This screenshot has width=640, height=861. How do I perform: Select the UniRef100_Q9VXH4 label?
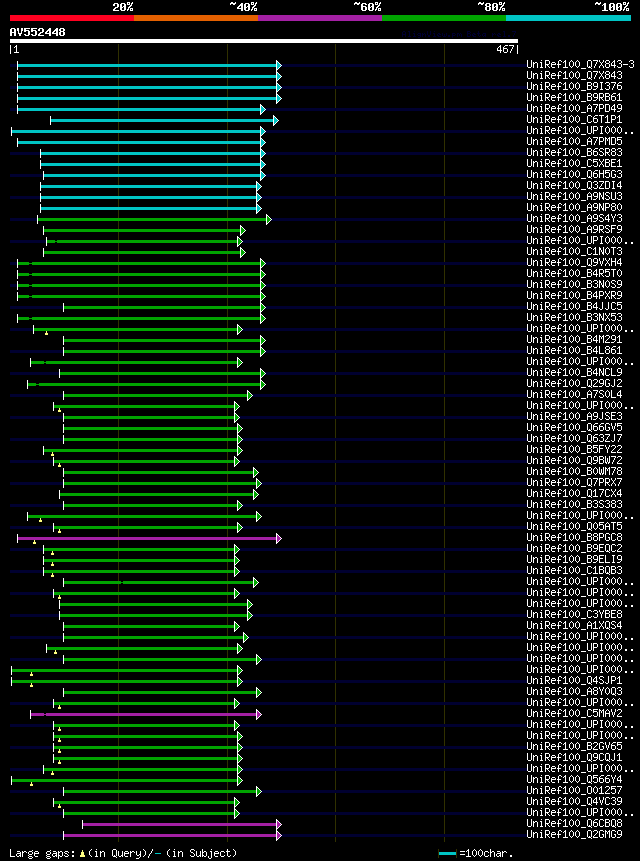click(x=575, y=262)
